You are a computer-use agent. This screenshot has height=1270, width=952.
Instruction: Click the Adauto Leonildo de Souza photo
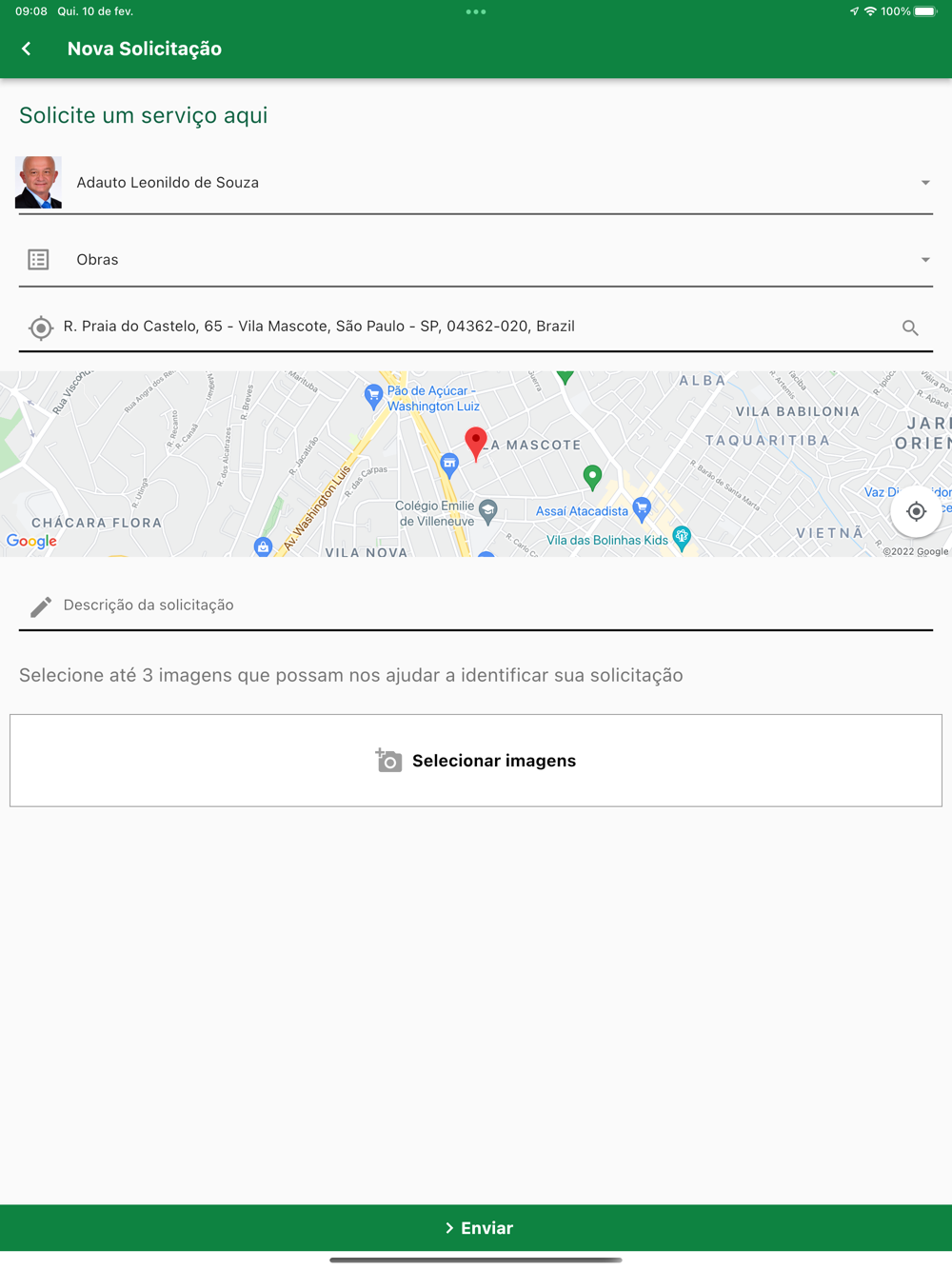click(39, 182)
